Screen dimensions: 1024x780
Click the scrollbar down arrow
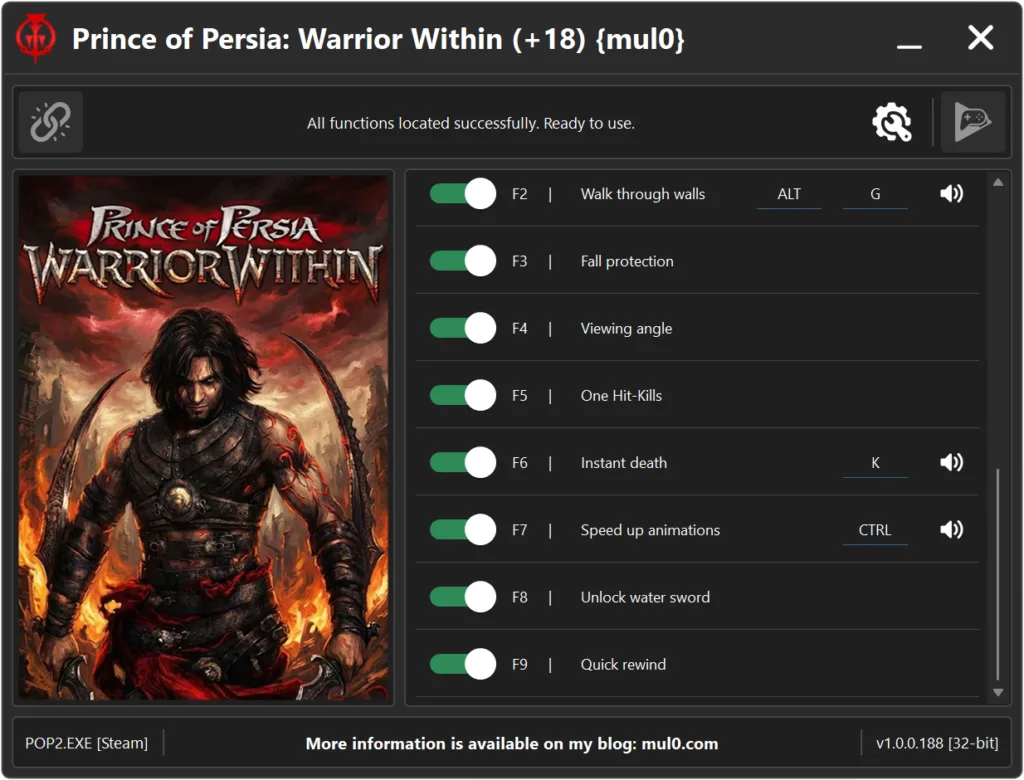(998, 693)
